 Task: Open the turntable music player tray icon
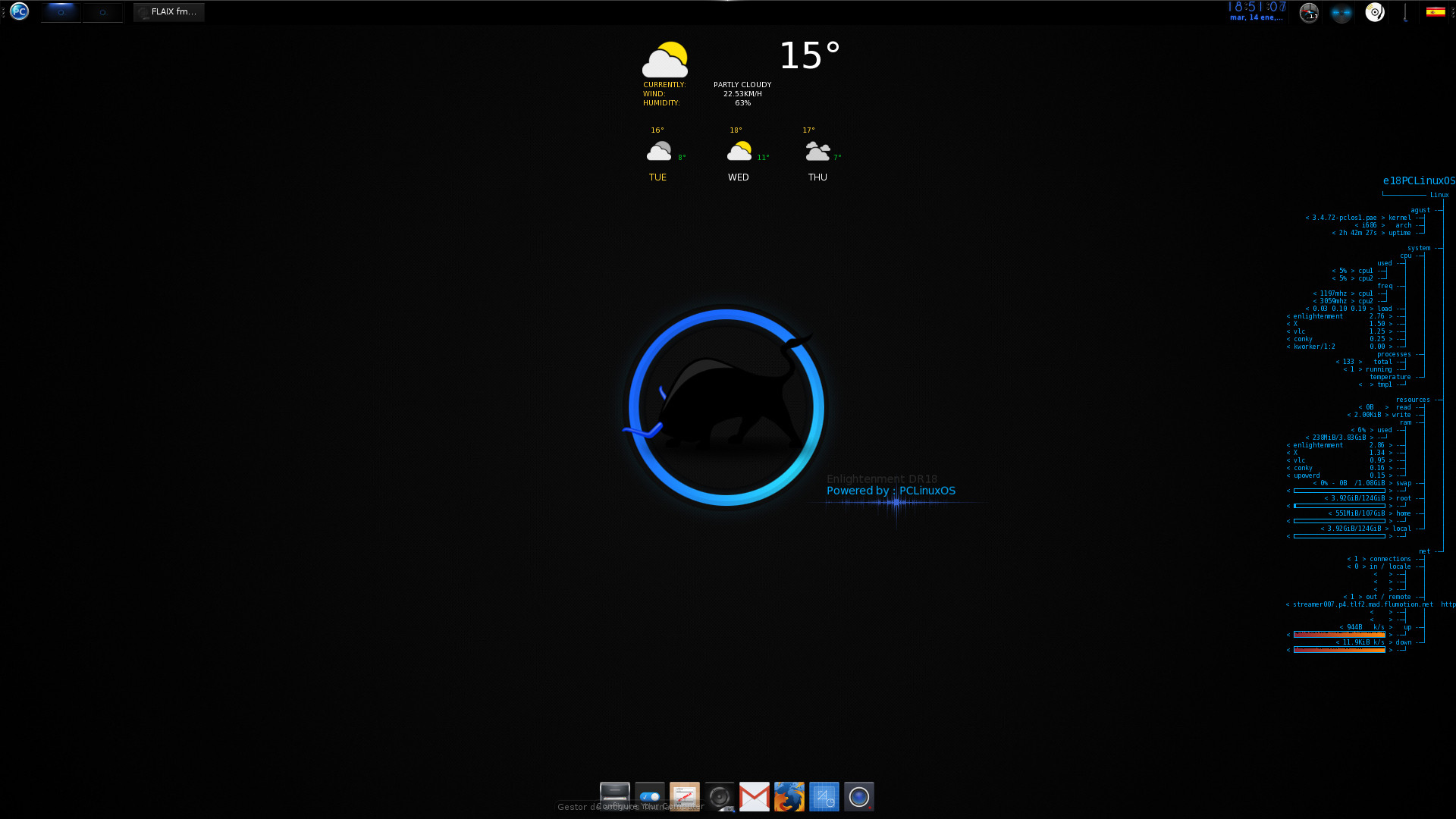(1375, 12)
